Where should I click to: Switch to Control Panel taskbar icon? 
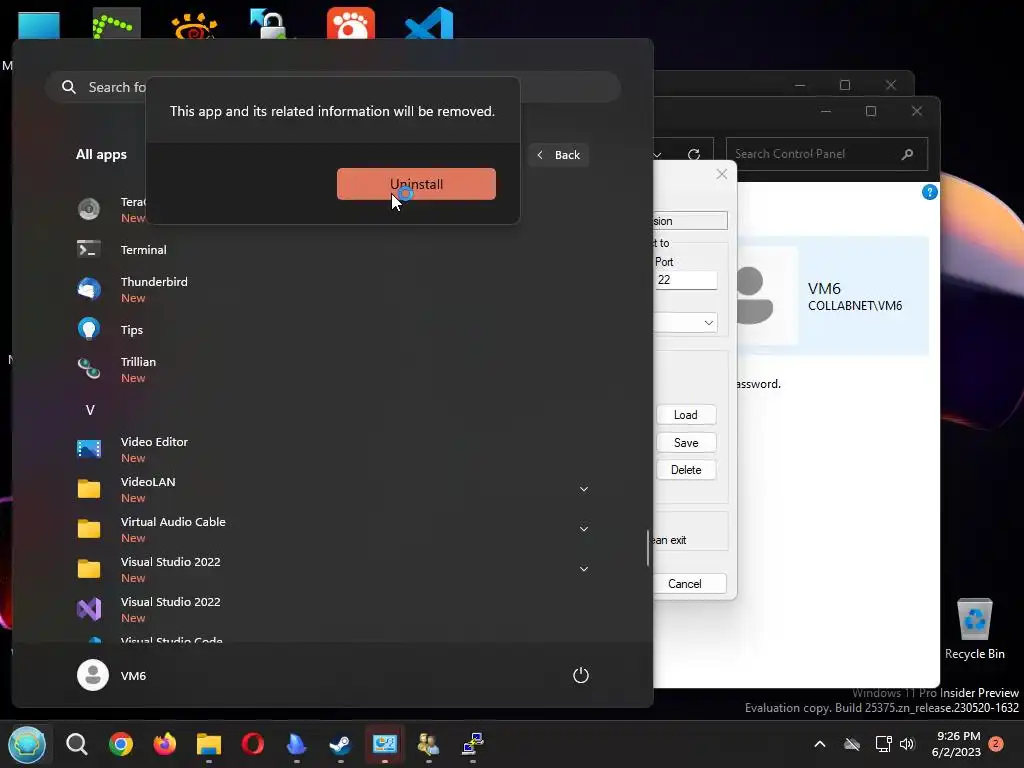pos(385,744)
